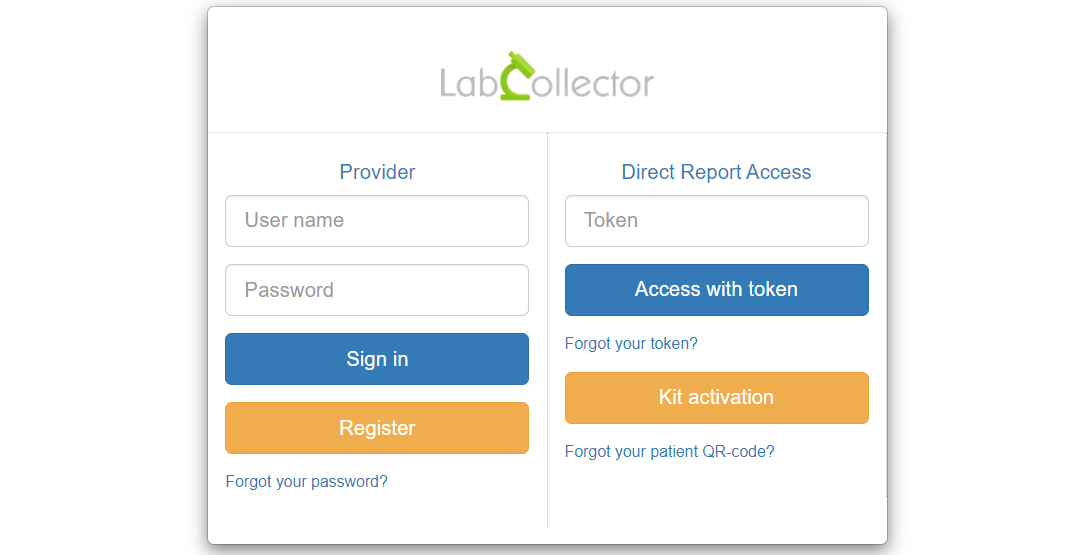The height and width of the screenshot is (555, 1072).
Task: Follow the Forgot your password link
Action: click(306, 481)
